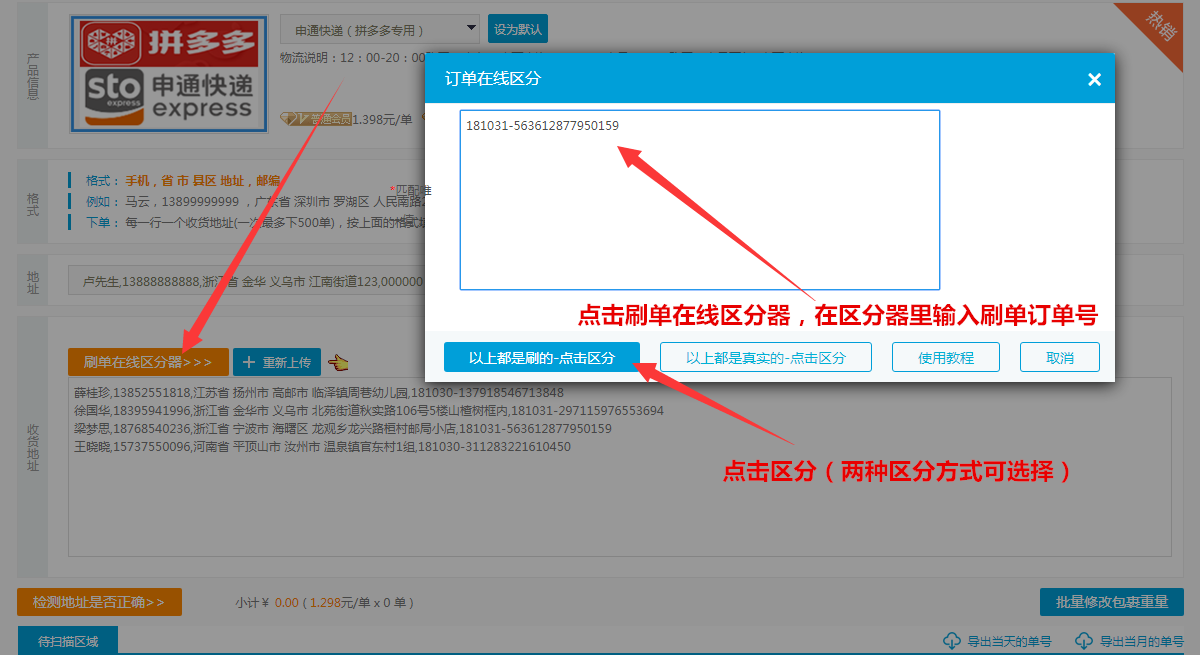
Task: Click the cloud icon for 导出当月的单号
Action: [1083, 641]
